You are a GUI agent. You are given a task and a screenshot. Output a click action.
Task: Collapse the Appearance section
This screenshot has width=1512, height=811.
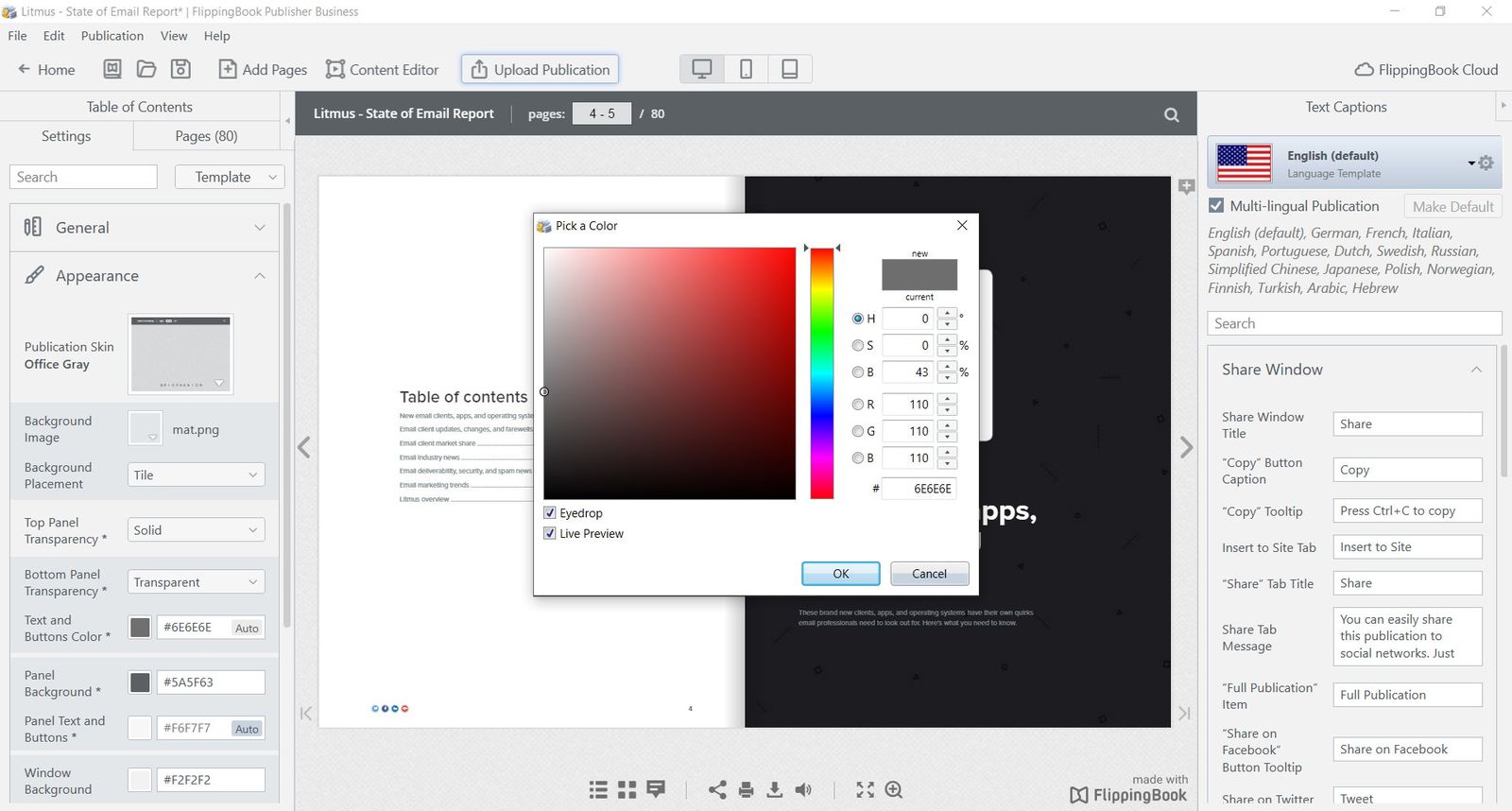click(x=259, y=276)
